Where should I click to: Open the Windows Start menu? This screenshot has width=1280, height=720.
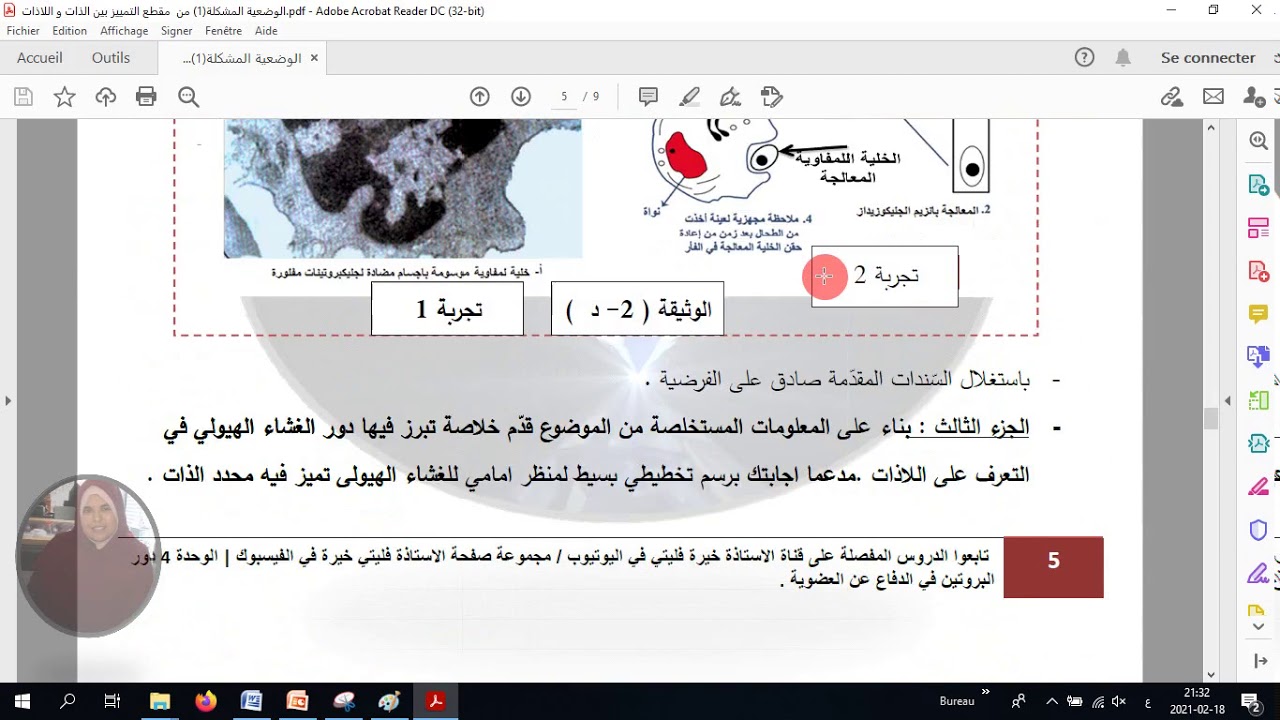(x=22, y=701)
